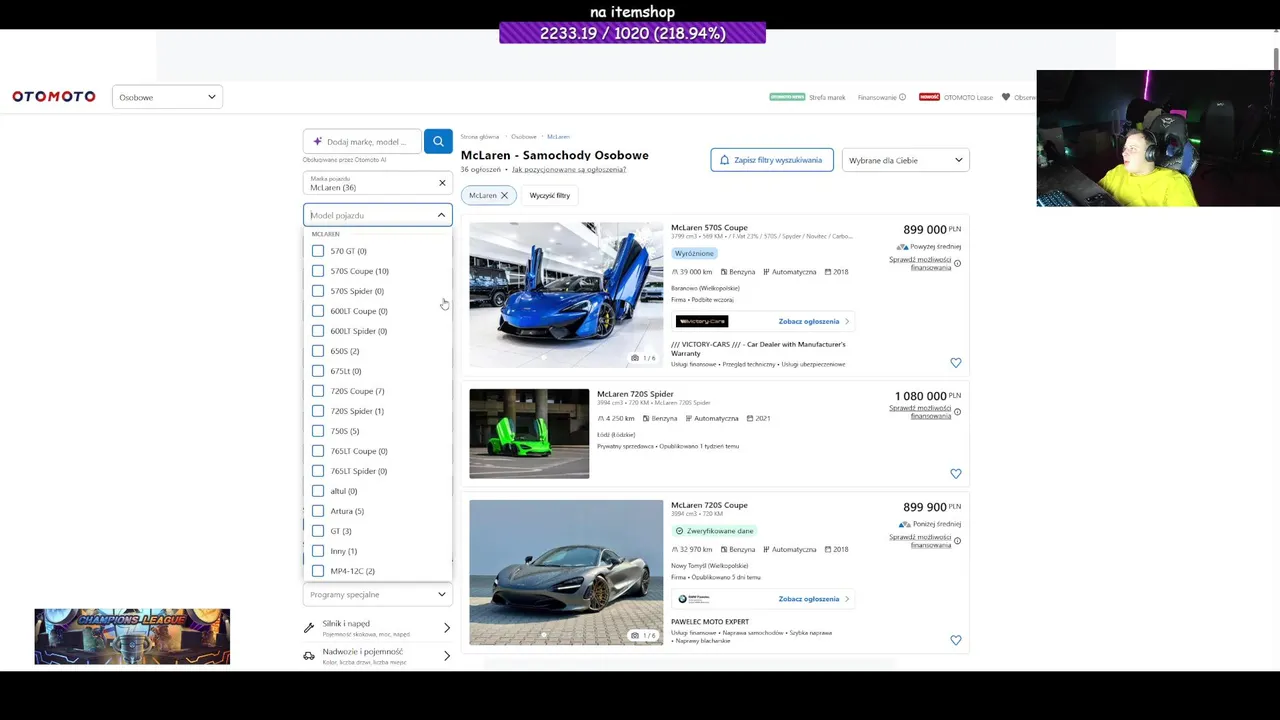
Task: Click the photo counter on the grey 720S image
Action: [x=643, y=636]
